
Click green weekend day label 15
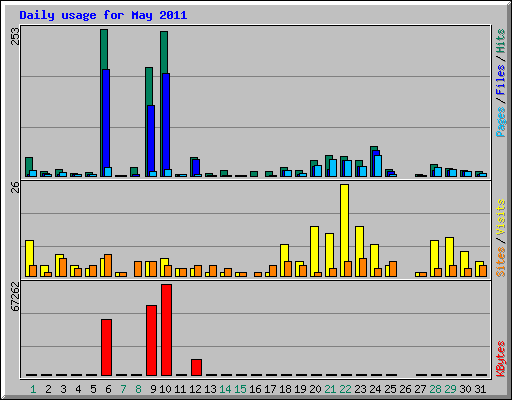point(240,389)
